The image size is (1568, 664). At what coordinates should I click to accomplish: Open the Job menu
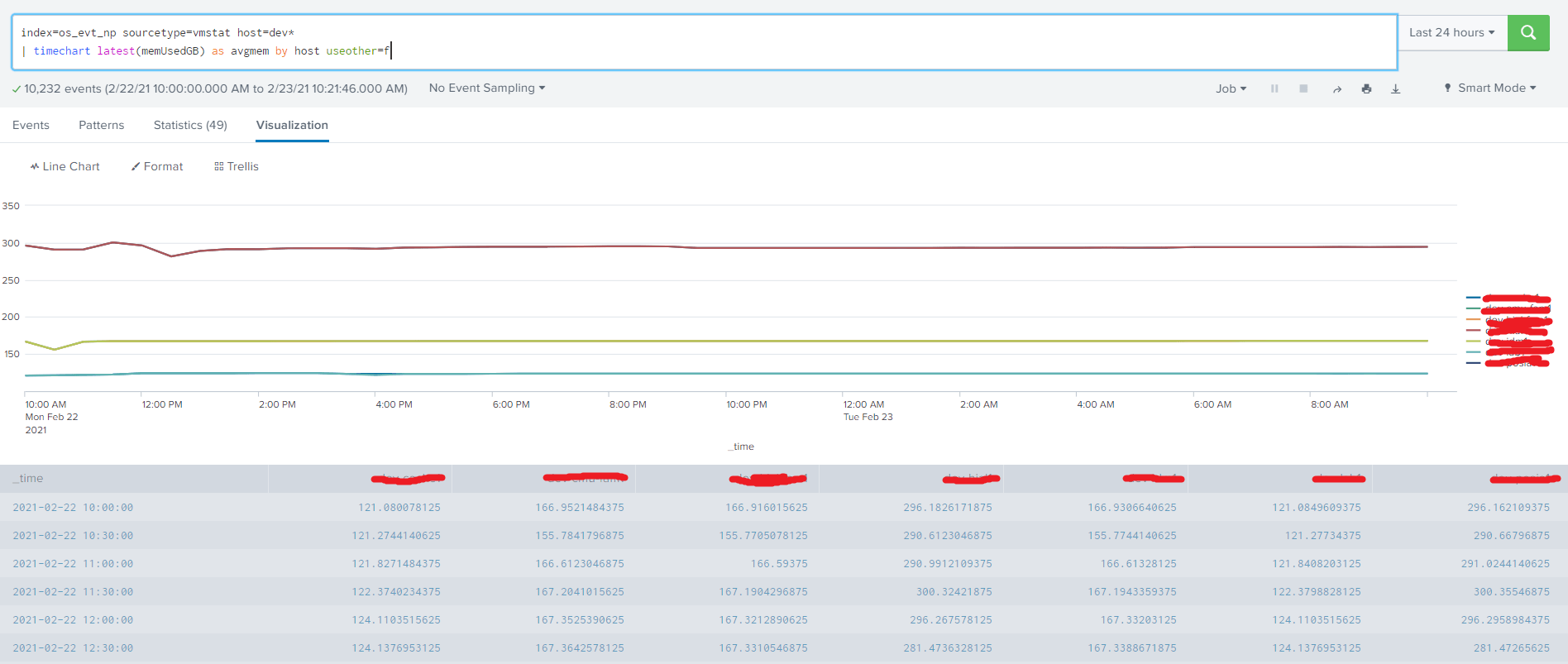pyautogui.click(x=1231, y=88)
